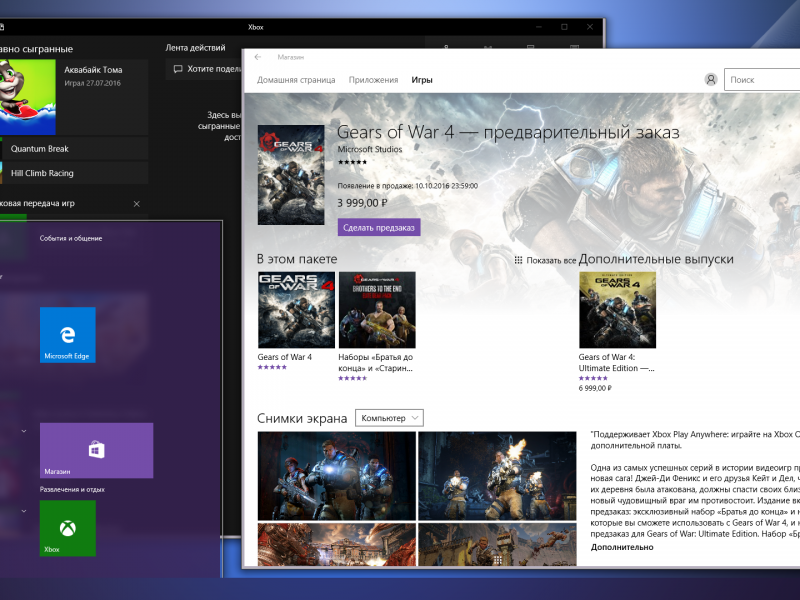
Task: Open the Xbox green tile
Action: click(x=68, y=527)
